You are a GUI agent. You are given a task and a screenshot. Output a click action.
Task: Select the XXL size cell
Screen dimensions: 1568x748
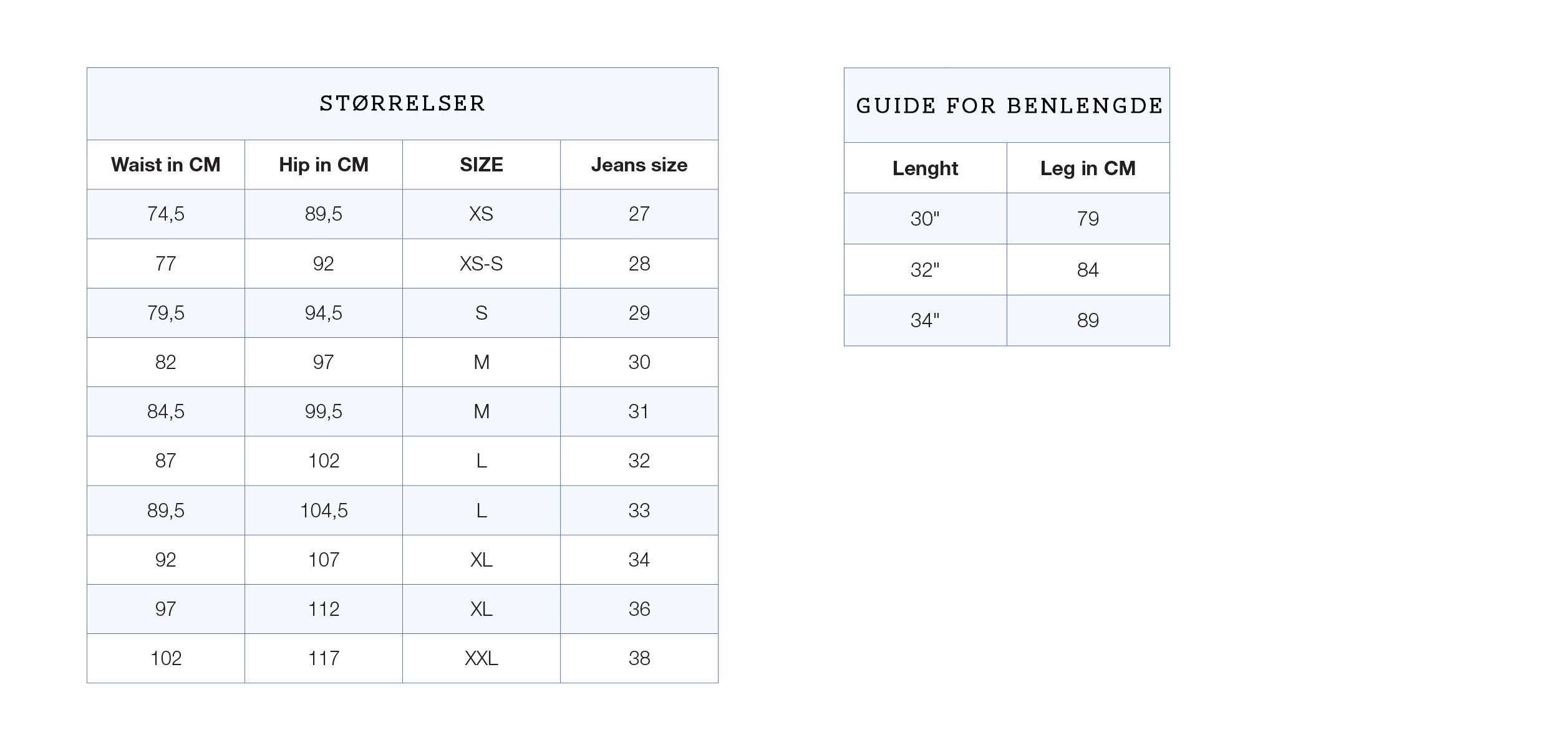click(x=481, y=658)
